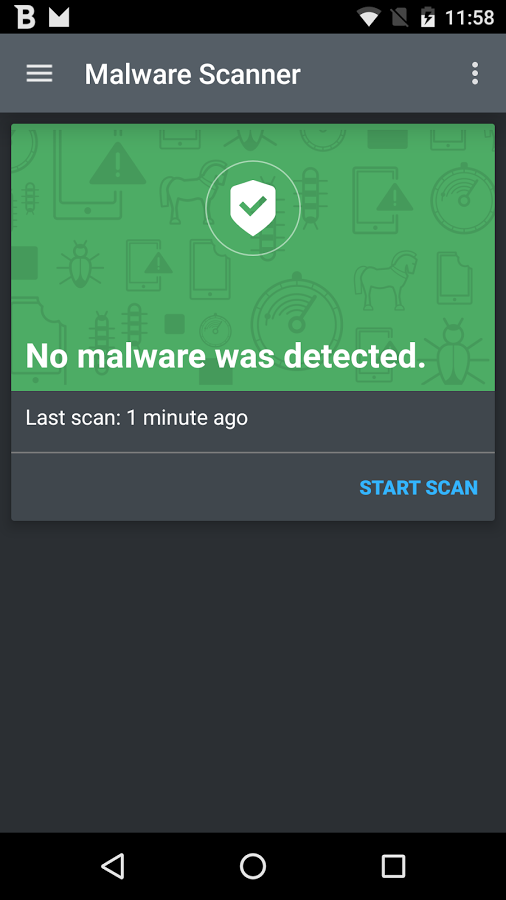Screen dimensions: 506x900
Task: Tap the Trojan horse graphic at right
Action: [385, 280]
